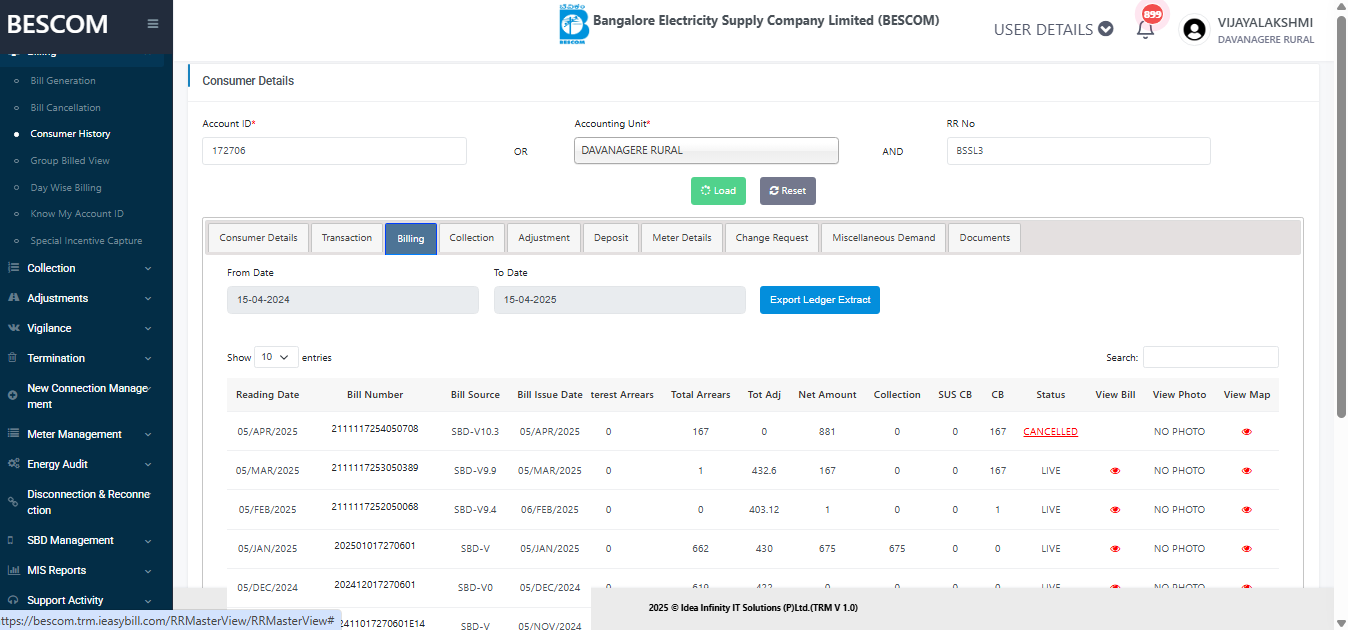Image resolution: width=1348 pixels, height=630 pixels.
Task: Expand the SBD Management sidebar menu
Action: coord(81,540)
